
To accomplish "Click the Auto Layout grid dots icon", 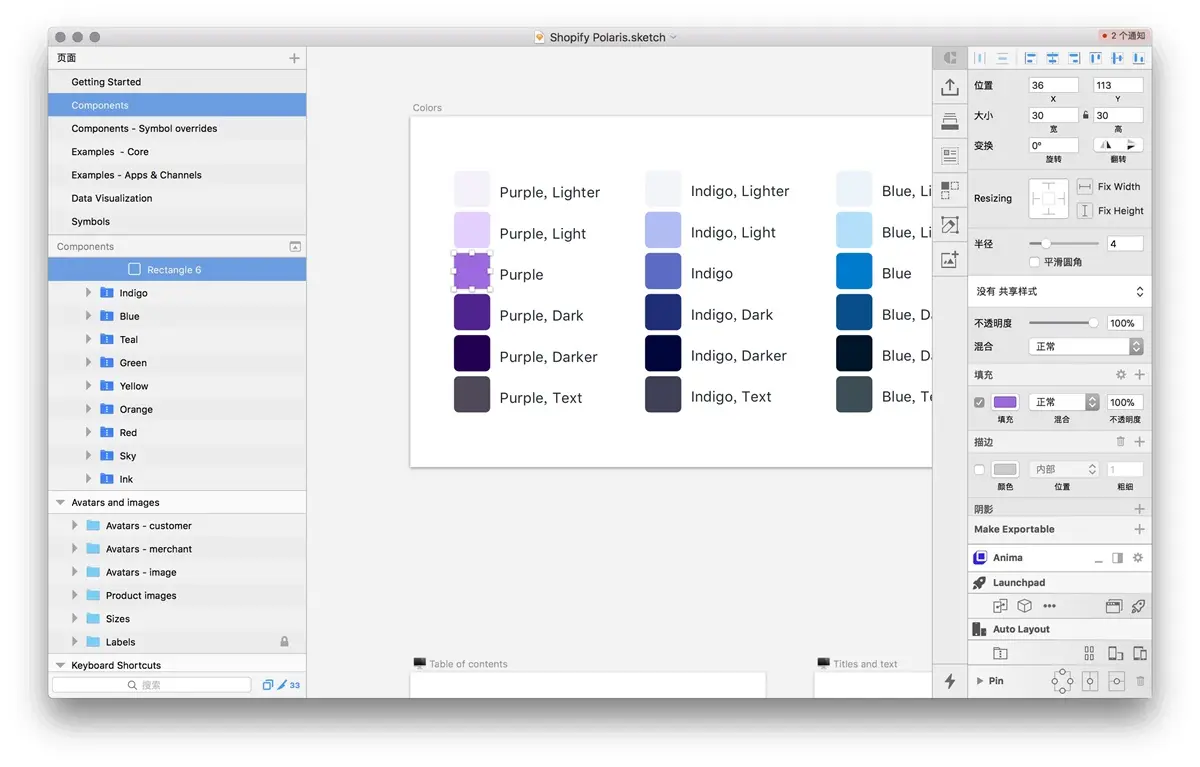I will (1089, 654).
